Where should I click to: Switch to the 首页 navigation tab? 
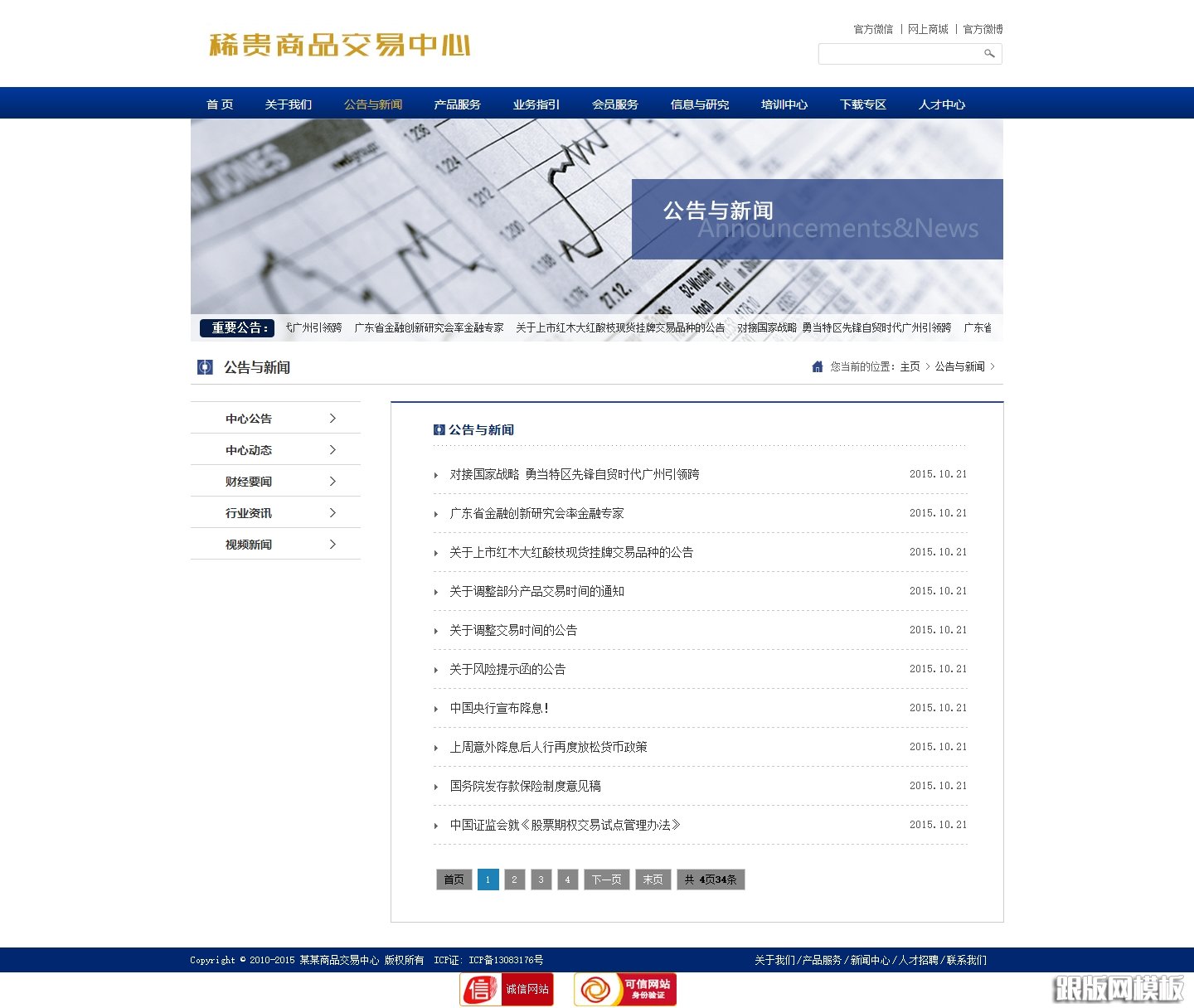click(219, 104)
